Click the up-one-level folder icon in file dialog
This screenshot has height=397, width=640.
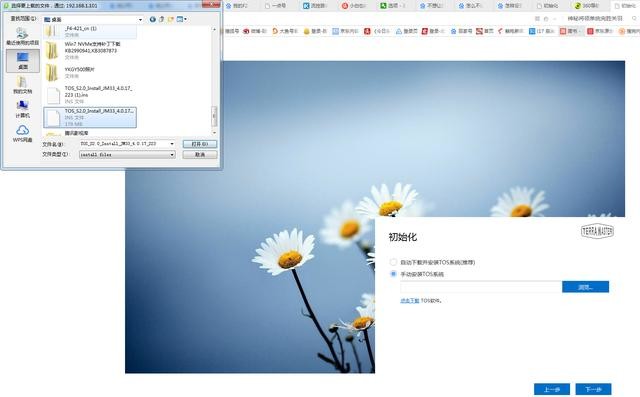[162, 19]
